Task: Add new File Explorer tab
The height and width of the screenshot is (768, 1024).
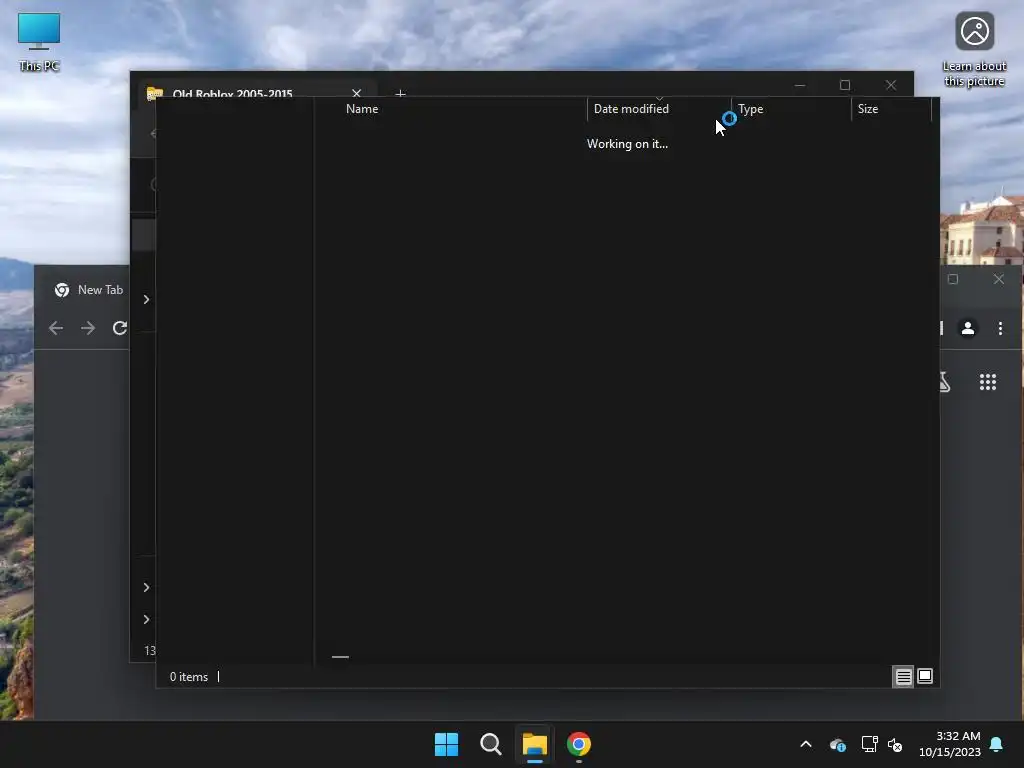Action: click(x=400, y=93)
